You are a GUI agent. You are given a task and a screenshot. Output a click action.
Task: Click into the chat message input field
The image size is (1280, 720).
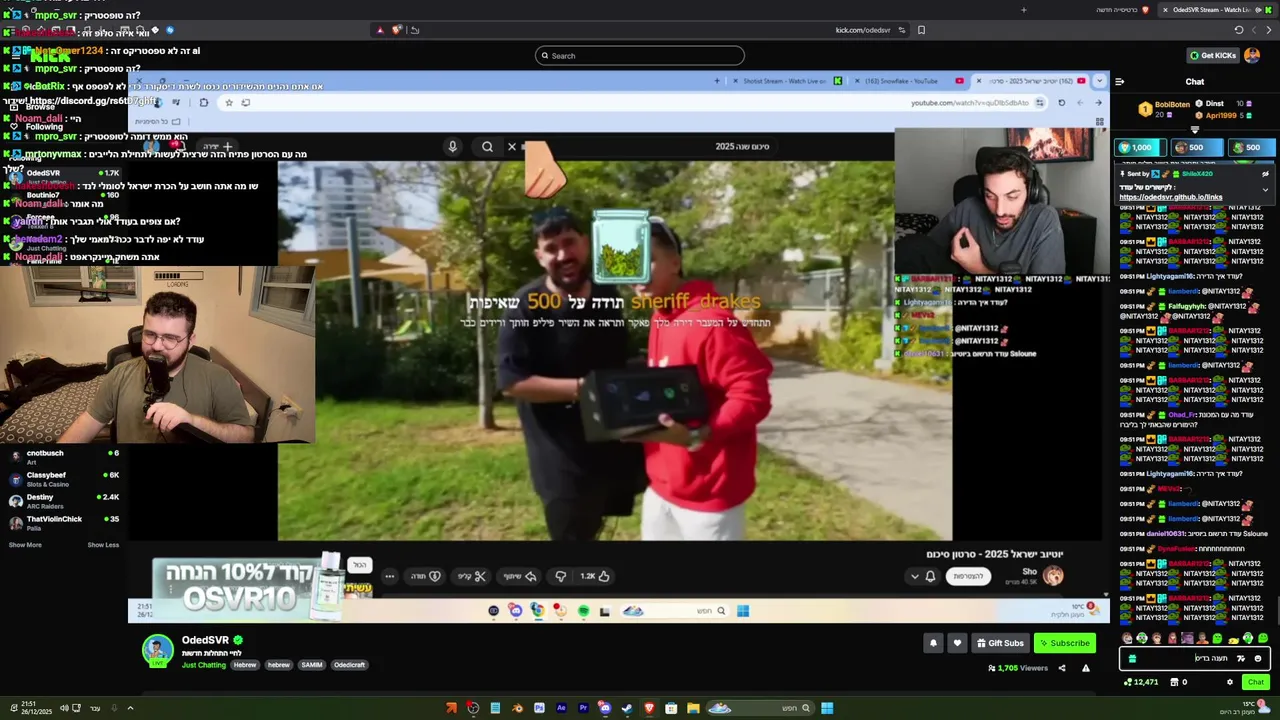1194,658
